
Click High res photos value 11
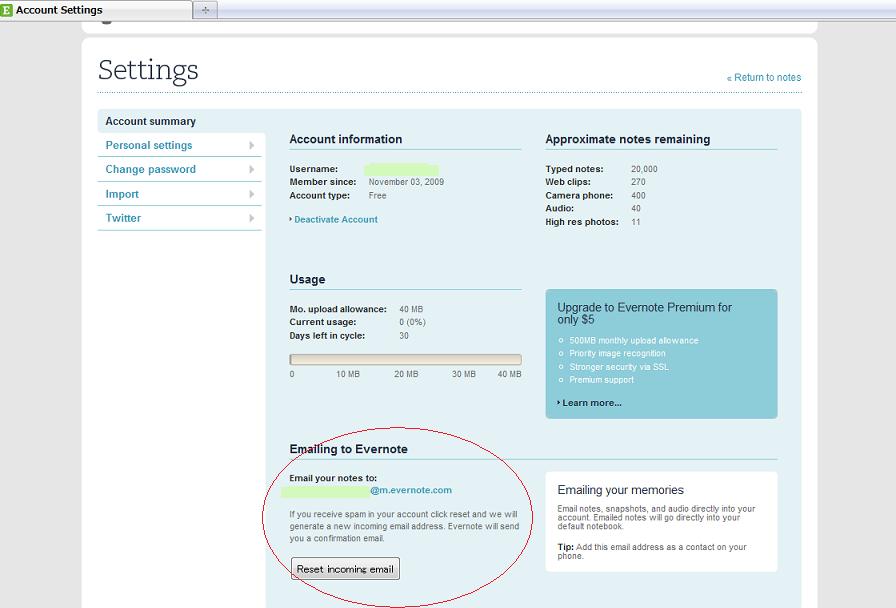click(636, 222)
